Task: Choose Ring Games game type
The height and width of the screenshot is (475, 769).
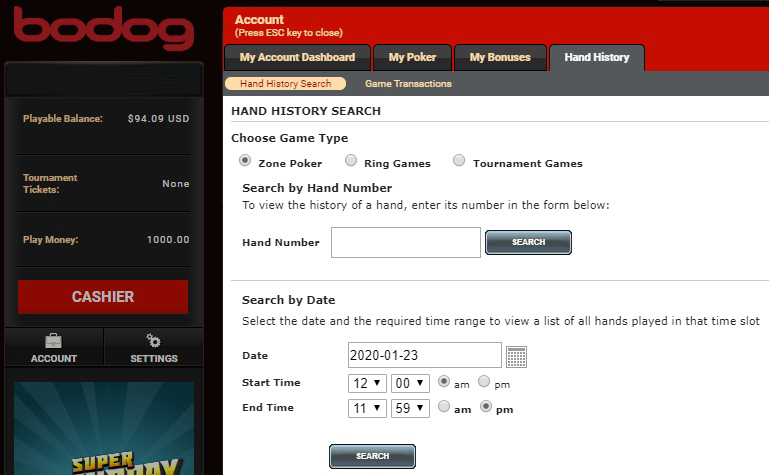Action: click(x=351, y=161)
